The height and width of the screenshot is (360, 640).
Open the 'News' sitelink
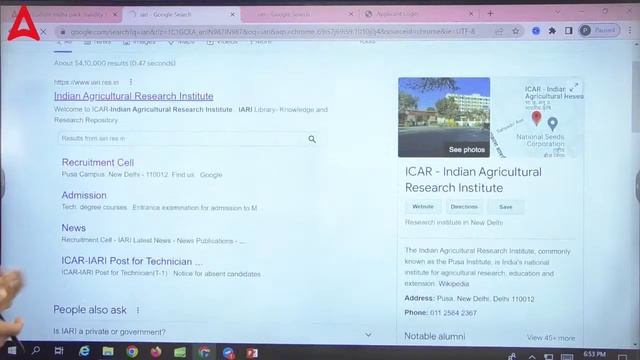pos(73,228)
